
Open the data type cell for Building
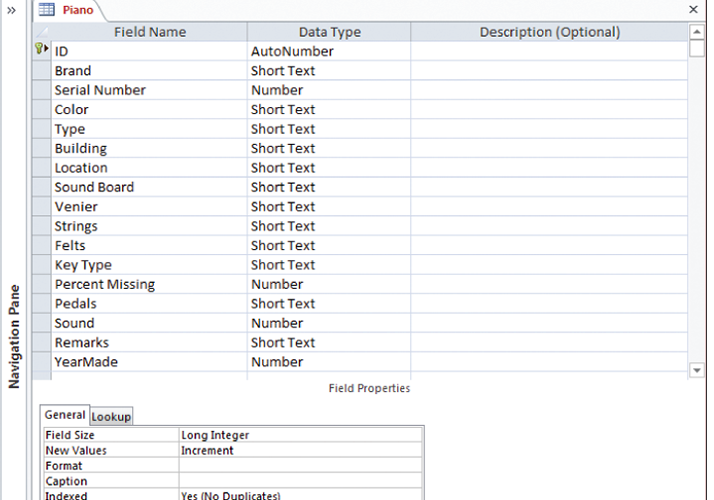pos(329,148)
